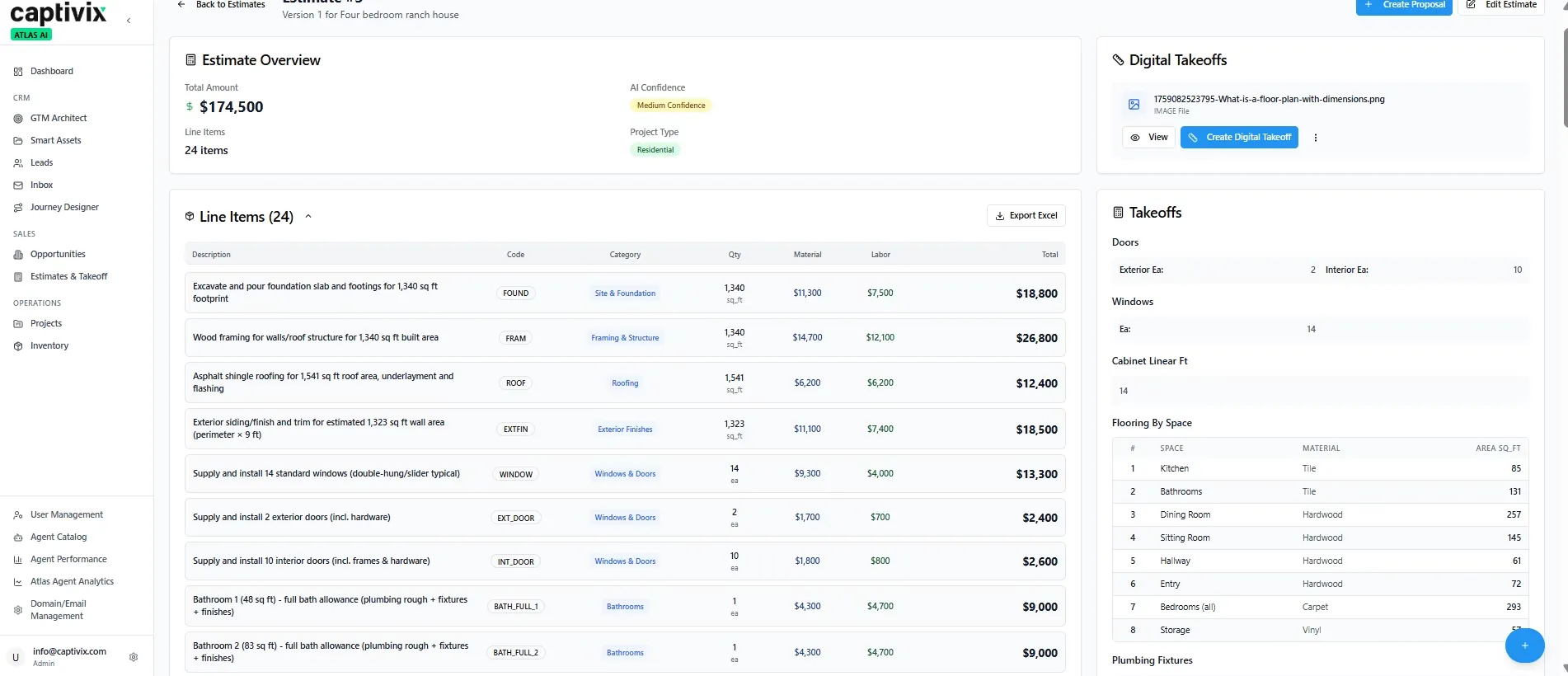Click the Digital Takeoffs ruler icon
This screenshot has height=676, width=1568.
[x=1119, y=60]
